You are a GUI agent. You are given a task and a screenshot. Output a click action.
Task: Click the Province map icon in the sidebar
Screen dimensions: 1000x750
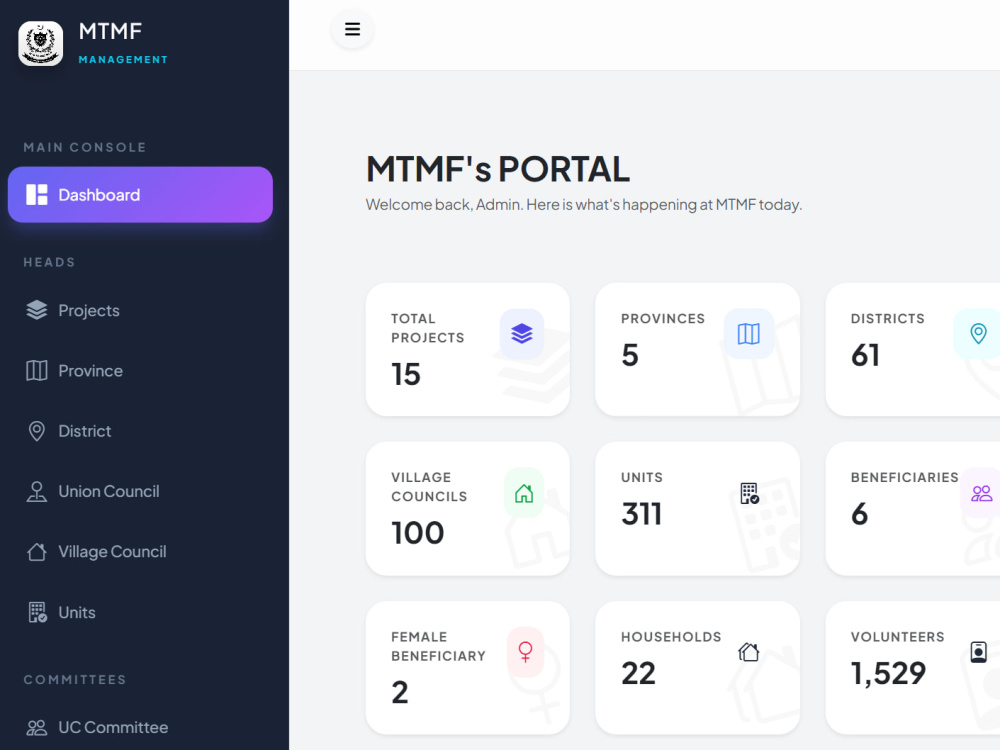coord(37,371)
